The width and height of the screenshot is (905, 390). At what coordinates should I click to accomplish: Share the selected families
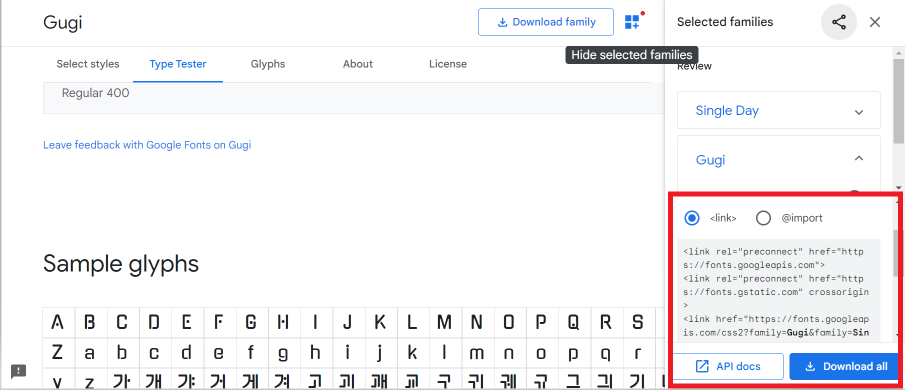coord(839,22)
